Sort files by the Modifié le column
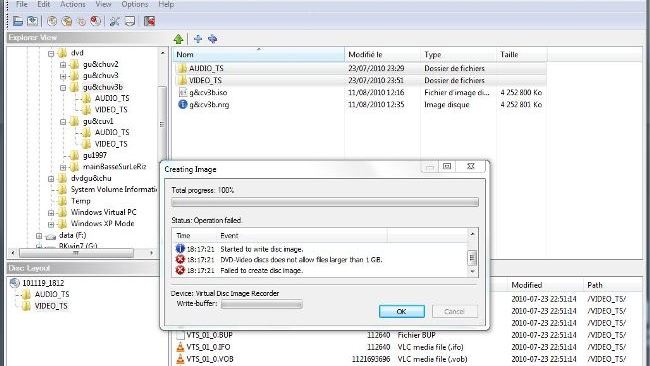This screenshot has height=366, width=650. click(382, 54)
